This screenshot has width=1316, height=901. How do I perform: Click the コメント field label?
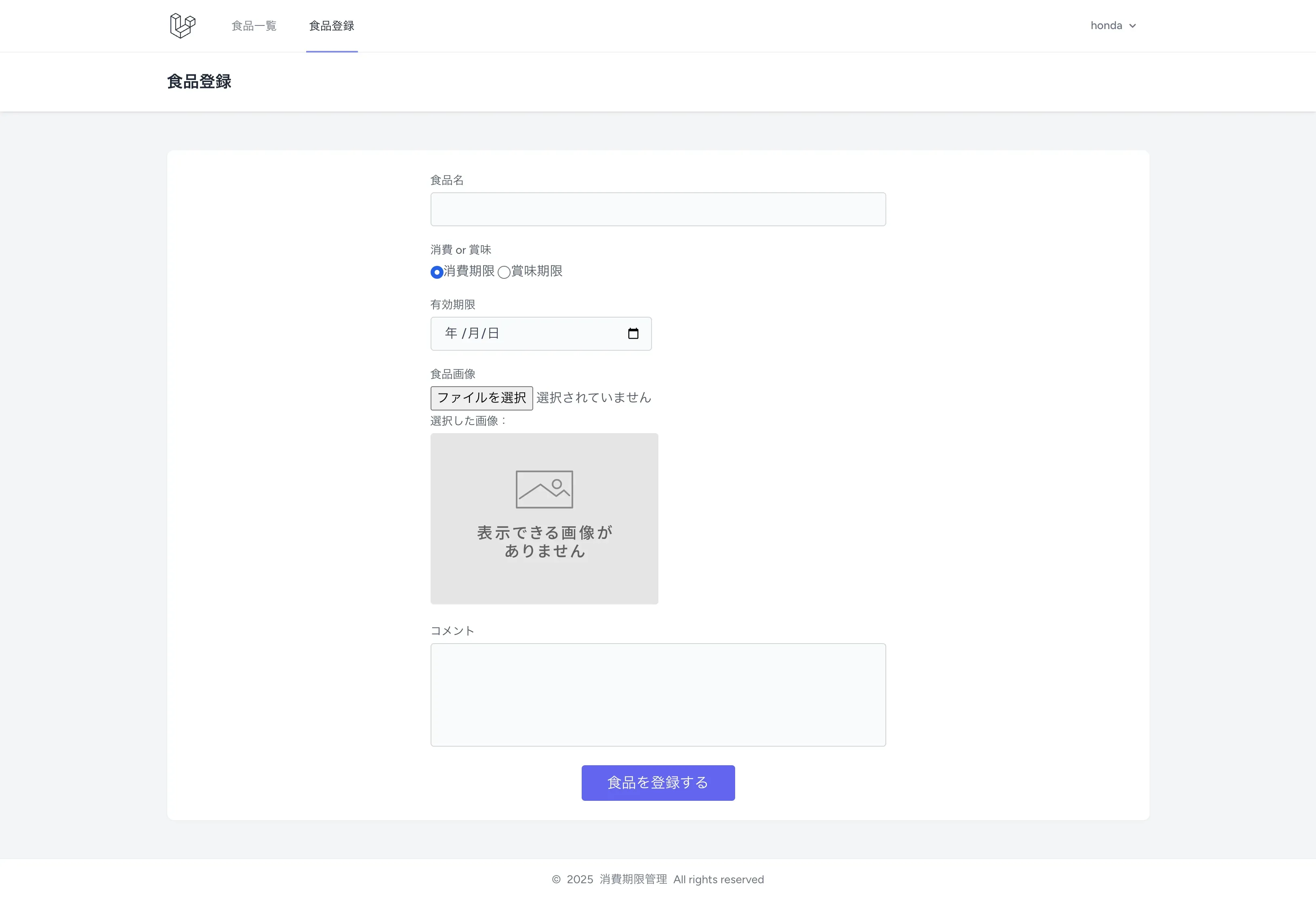coord(452,631)
